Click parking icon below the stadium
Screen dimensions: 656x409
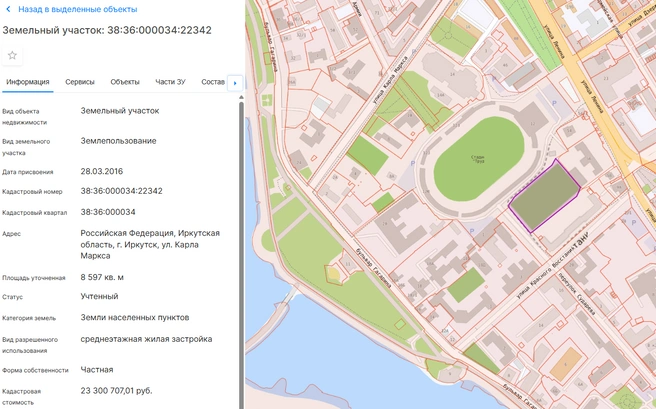pos(472,231)
